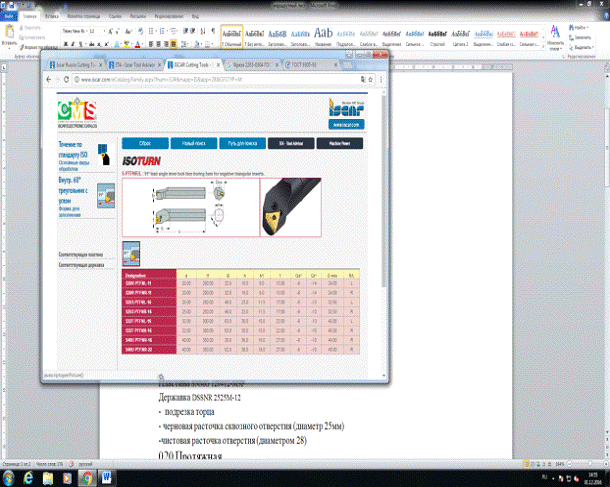
Task: Open the Windows Start button
Action: (10, 479)
